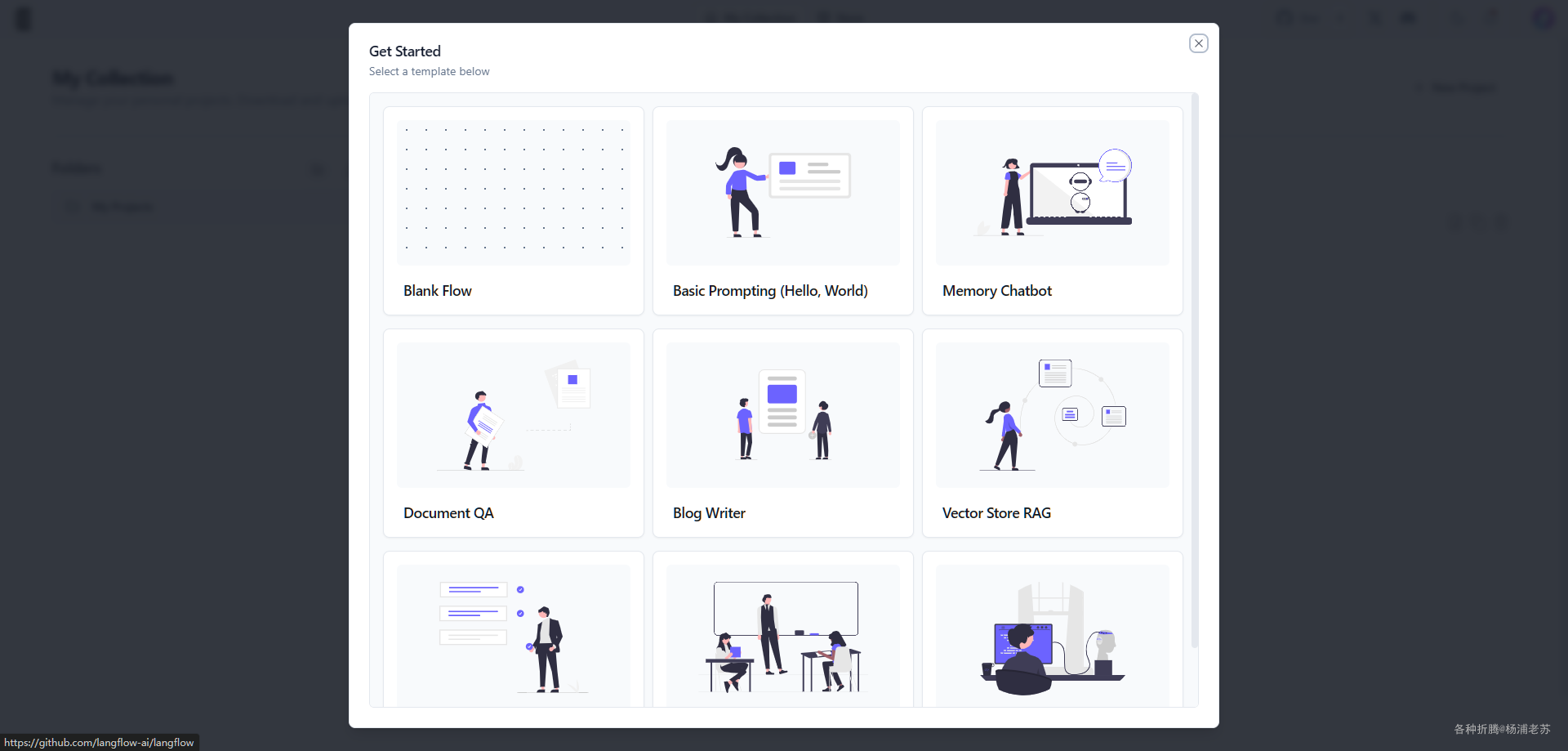The width and height of the screenshot is (1568, 751).
Task: Select the Blank Flow dotted-grid thumbnail
Action: tap(514, 193)
